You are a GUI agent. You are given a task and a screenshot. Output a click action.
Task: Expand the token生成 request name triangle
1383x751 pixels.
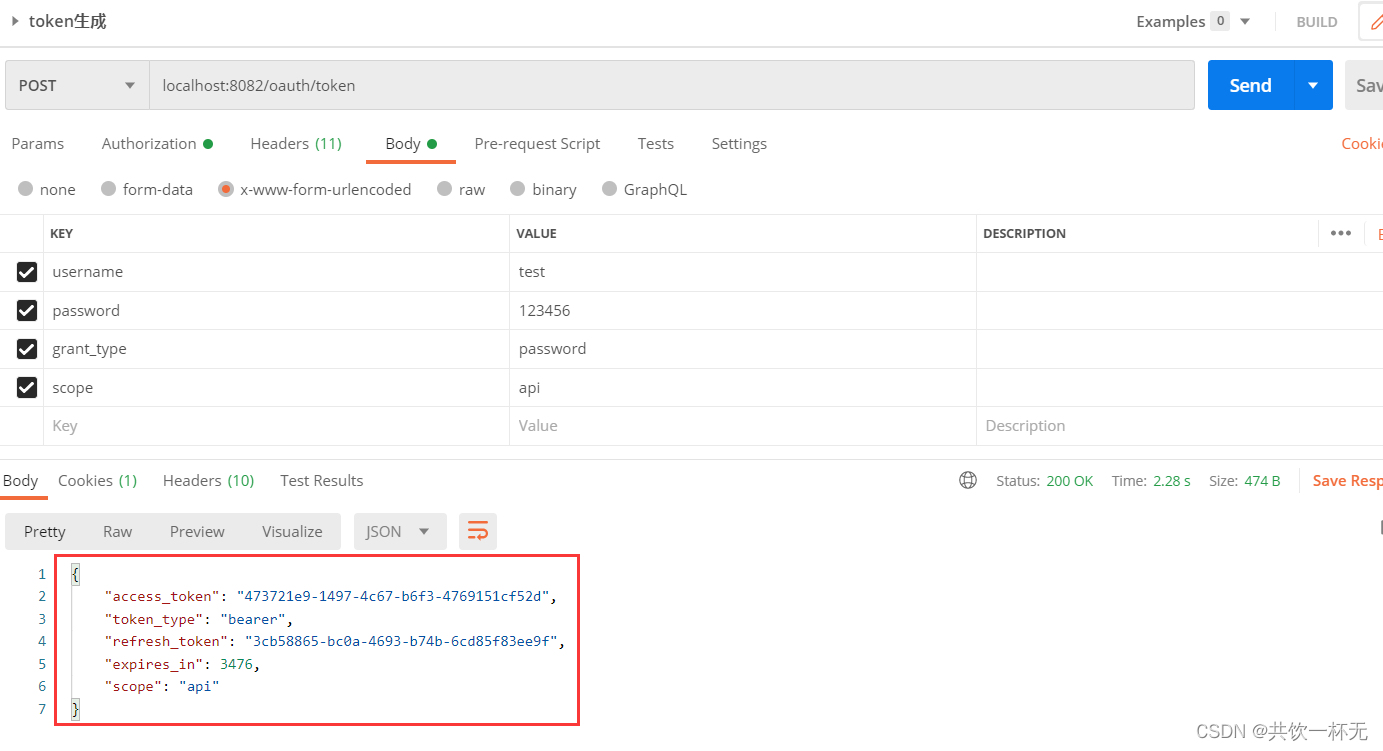coord(15,21)
